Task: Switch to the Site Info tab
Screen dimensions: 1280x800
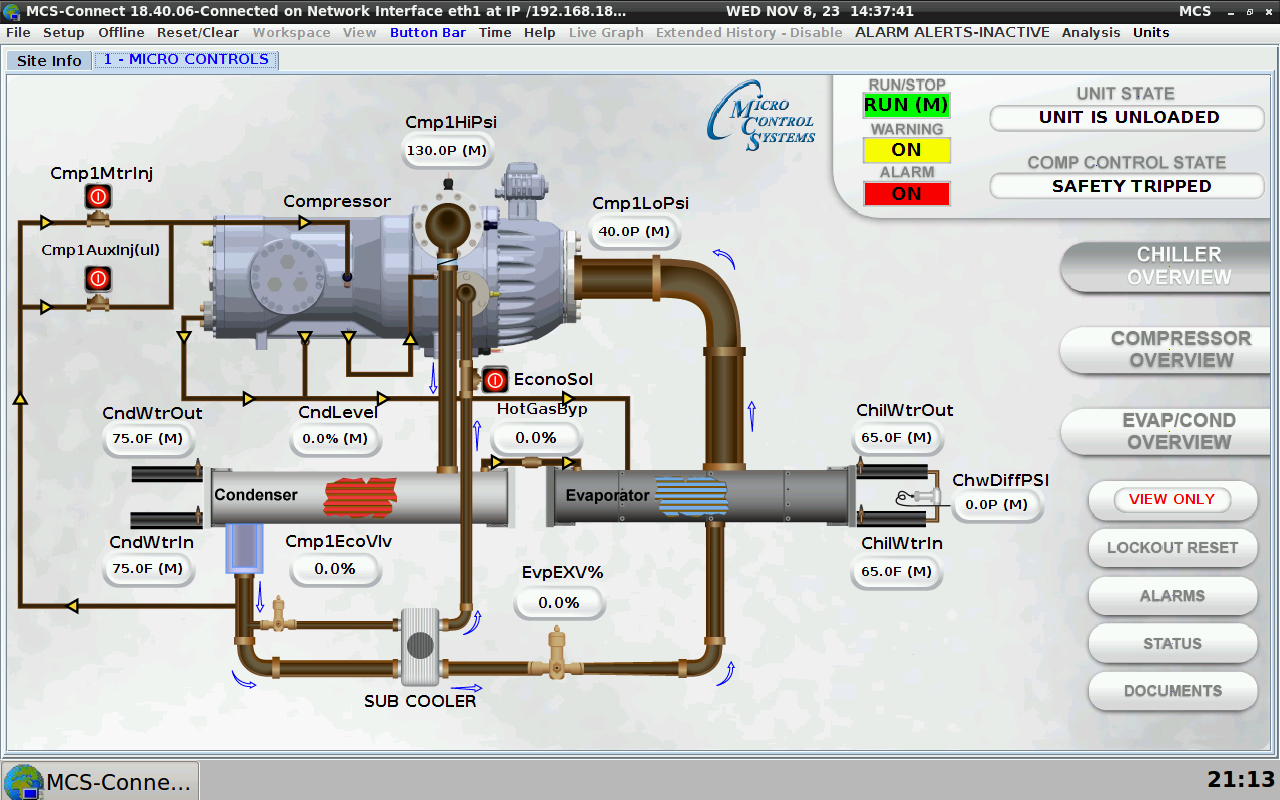Action: [x=49, y=60]
